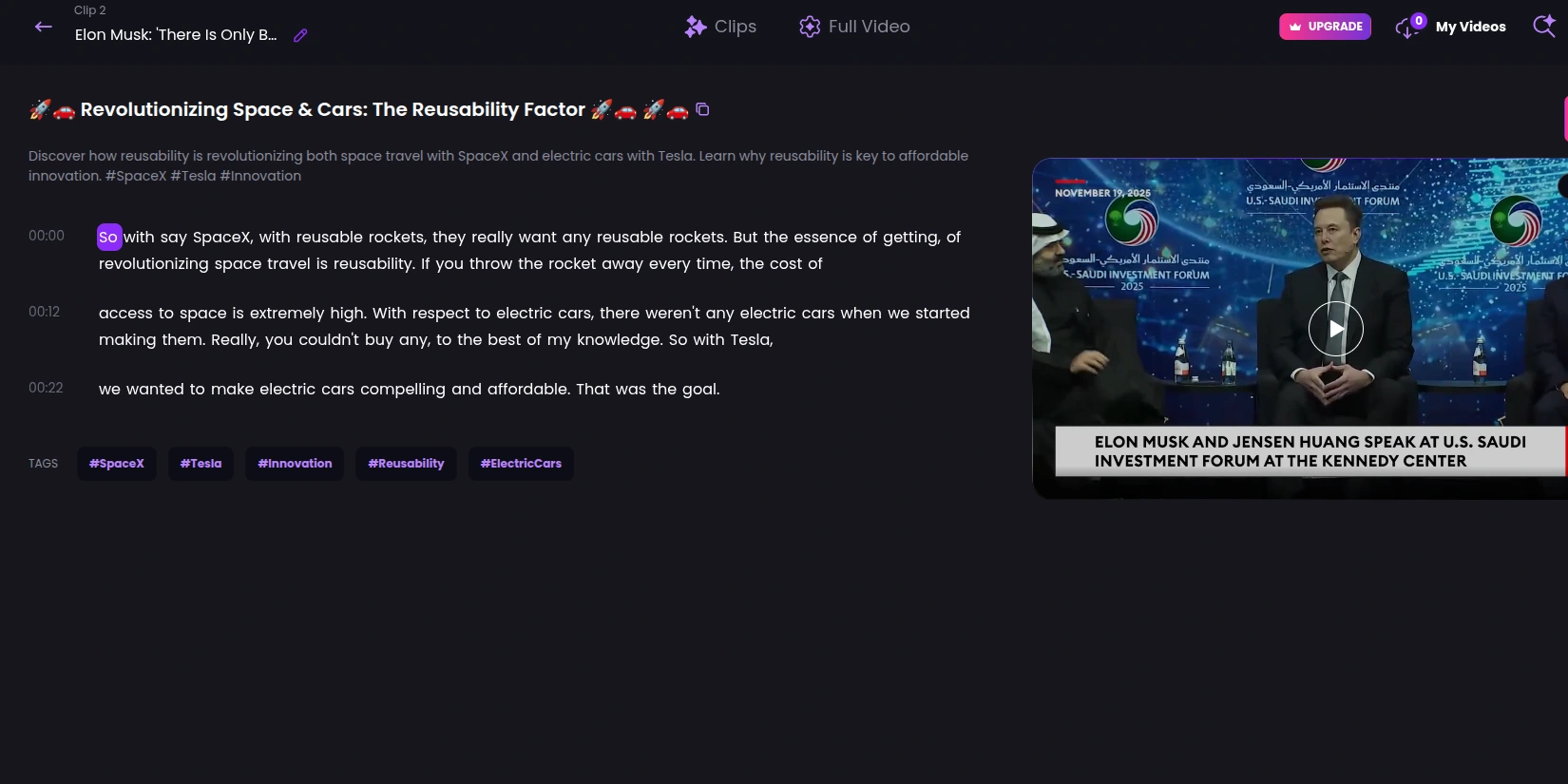Switch to the Clips tab

click(721, 27)
